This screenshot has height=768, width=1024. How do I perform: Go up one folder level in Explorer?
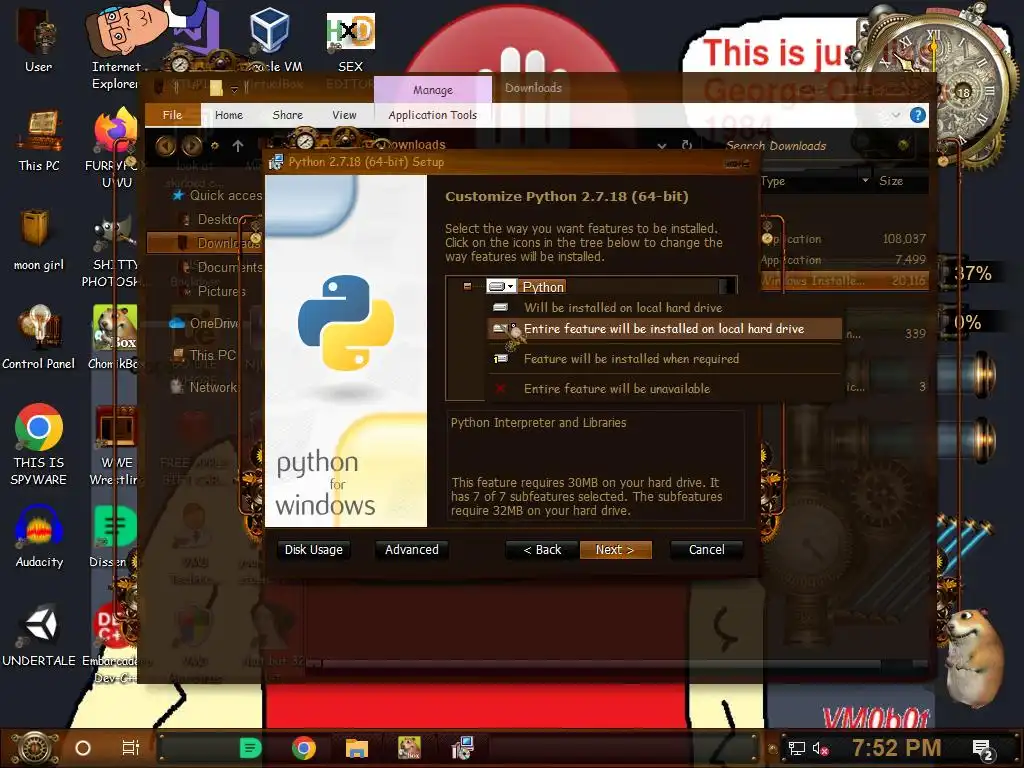click(238, 146)
